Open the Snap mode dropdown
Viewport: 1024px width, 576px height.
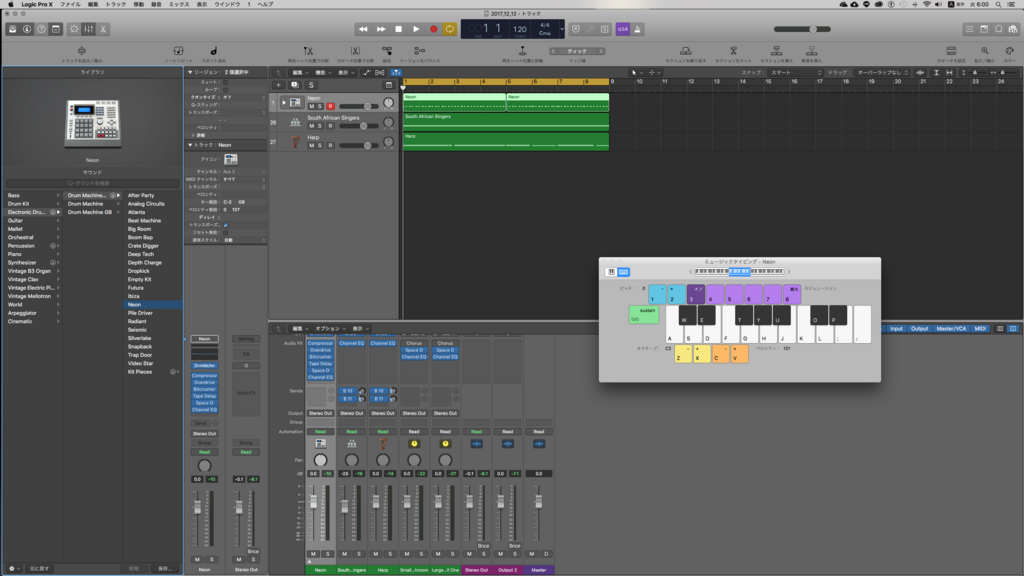pyautogui.click(x=795, y=72)
